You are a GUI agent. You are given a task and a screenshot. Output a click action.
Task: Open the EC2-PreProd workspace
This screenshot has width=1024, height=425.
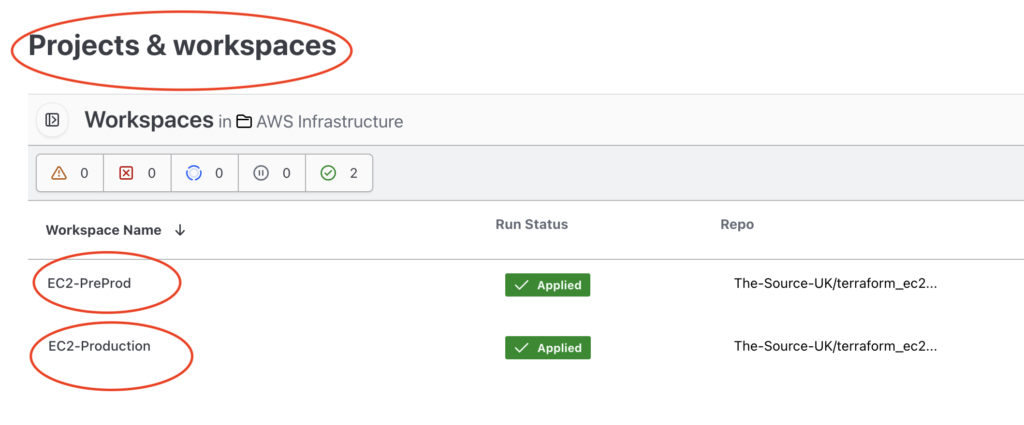[x=89, y=283]
